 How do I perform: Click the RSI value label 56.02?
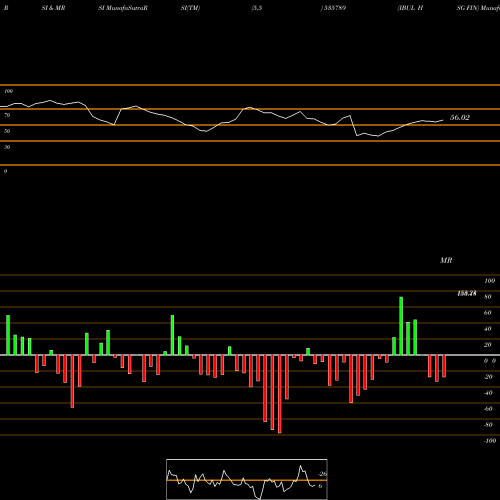pos(460,118)
